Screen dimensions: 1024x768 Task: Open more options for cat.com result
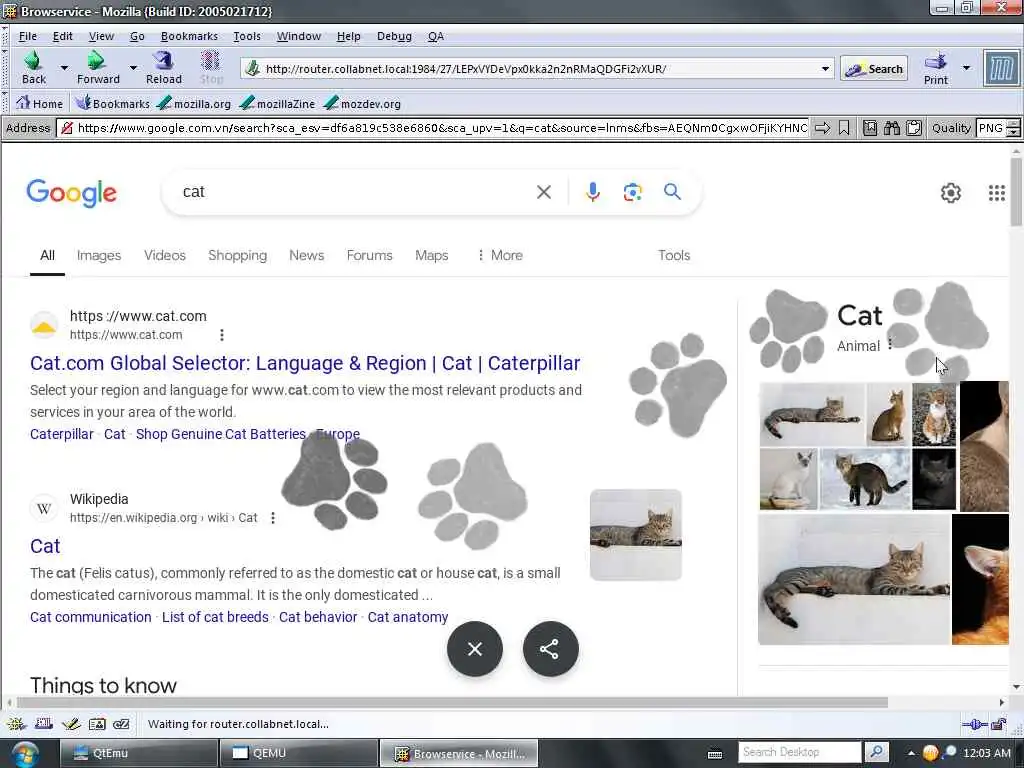click(222, 335)
